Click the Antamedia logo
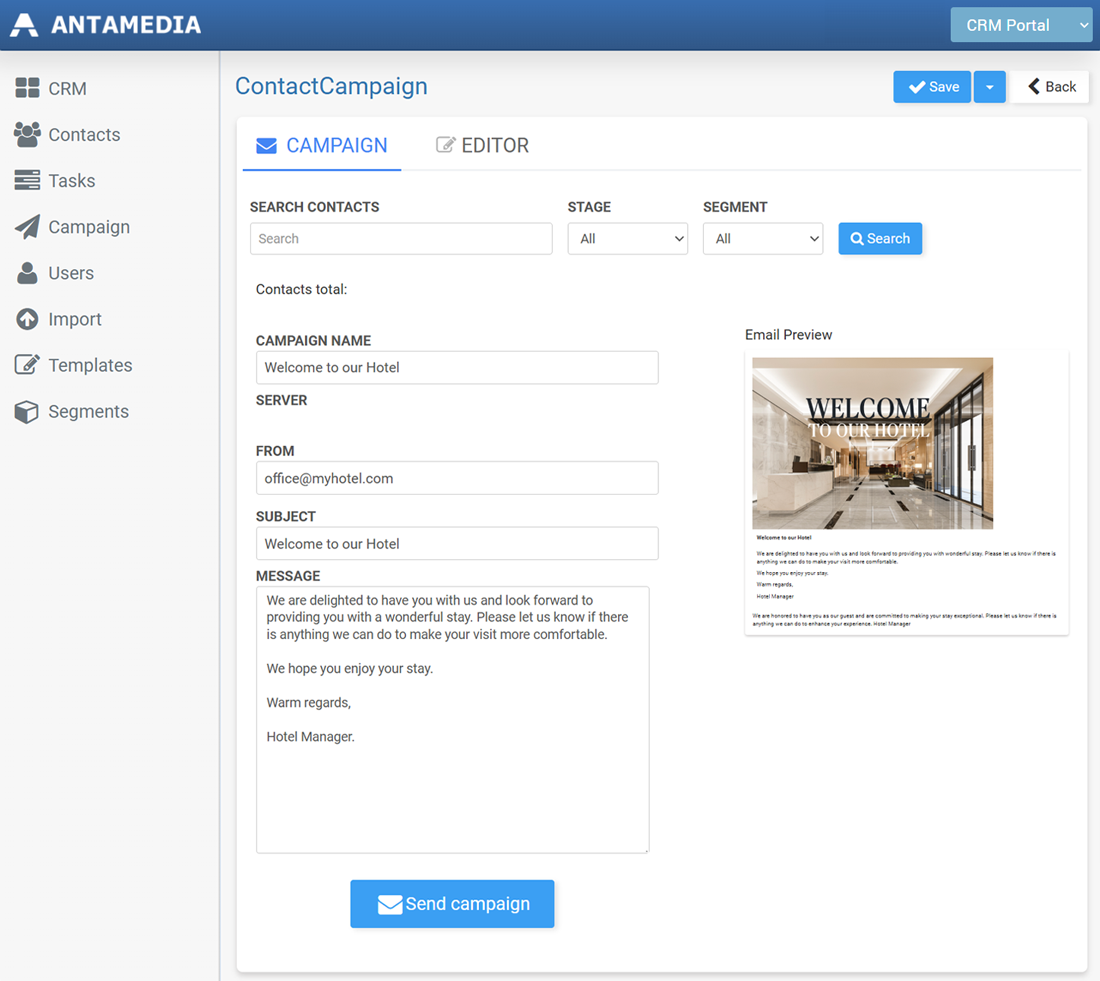 (x=106, y=25)
